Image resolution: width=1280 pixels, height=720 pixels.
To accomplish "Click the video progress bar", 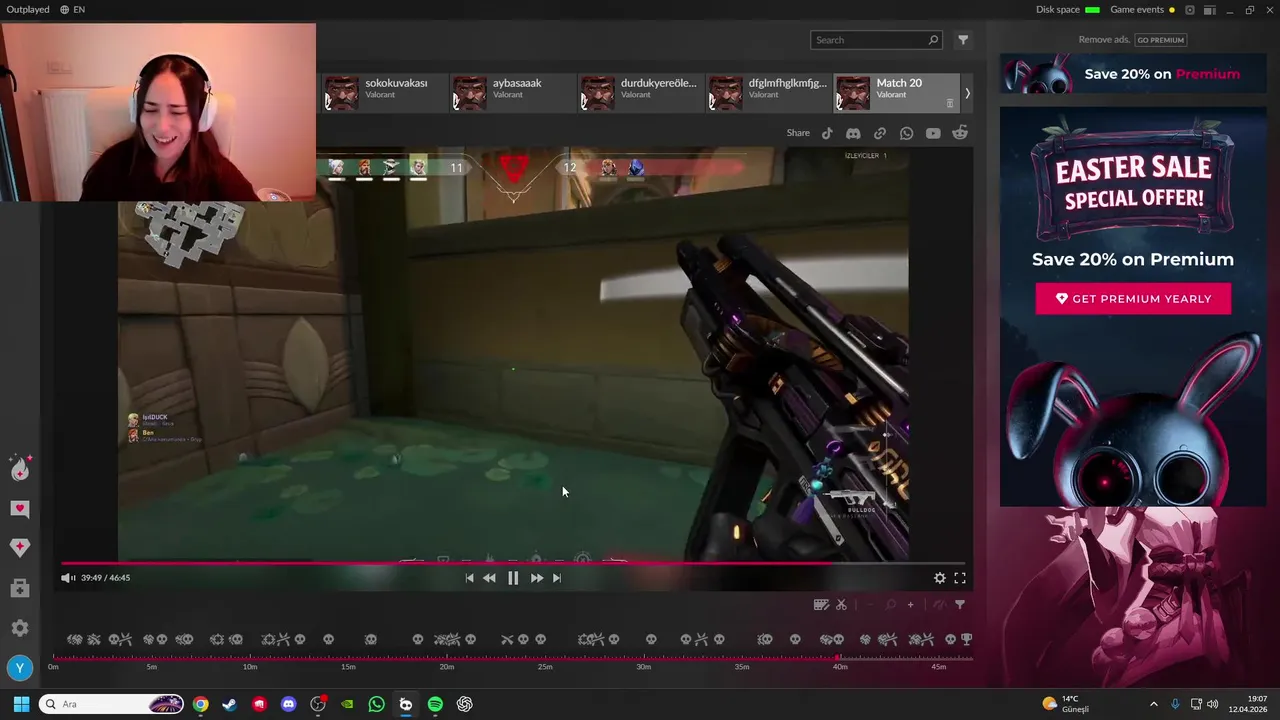I will click(x=513, y=563).
